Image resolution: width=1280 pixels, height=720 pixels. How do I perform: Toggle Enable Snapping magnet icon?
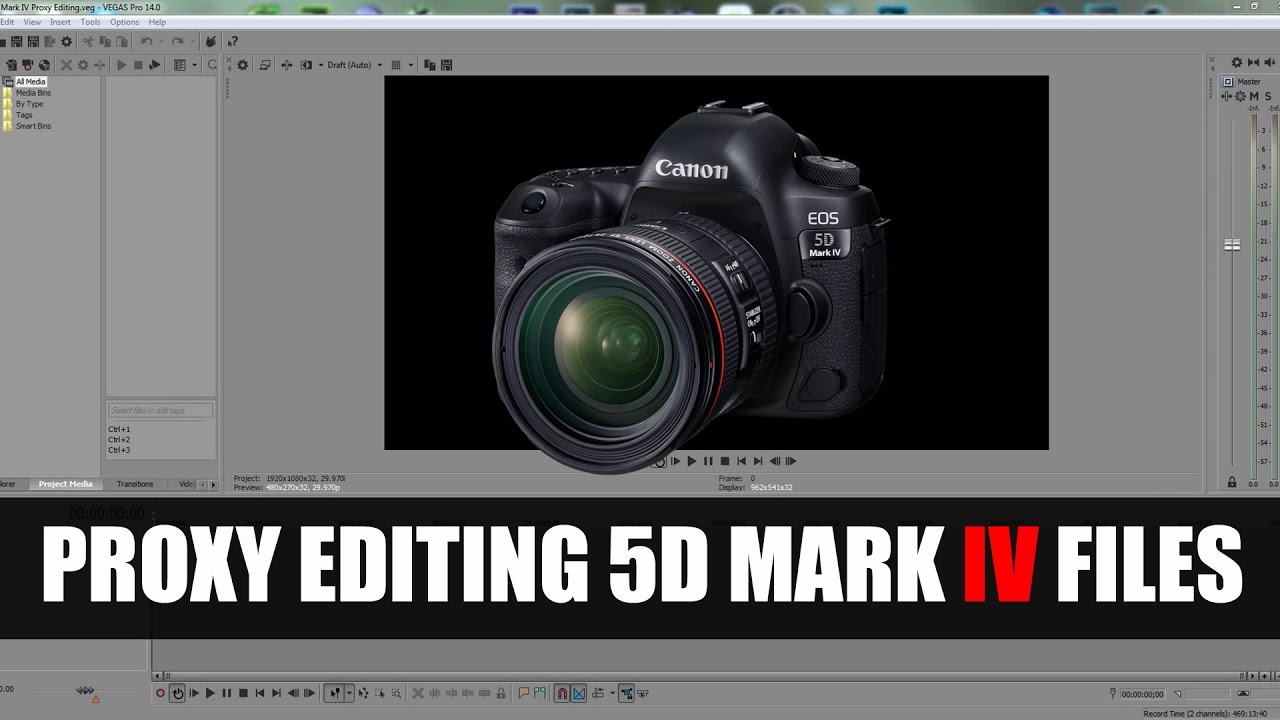click(562, 692)
